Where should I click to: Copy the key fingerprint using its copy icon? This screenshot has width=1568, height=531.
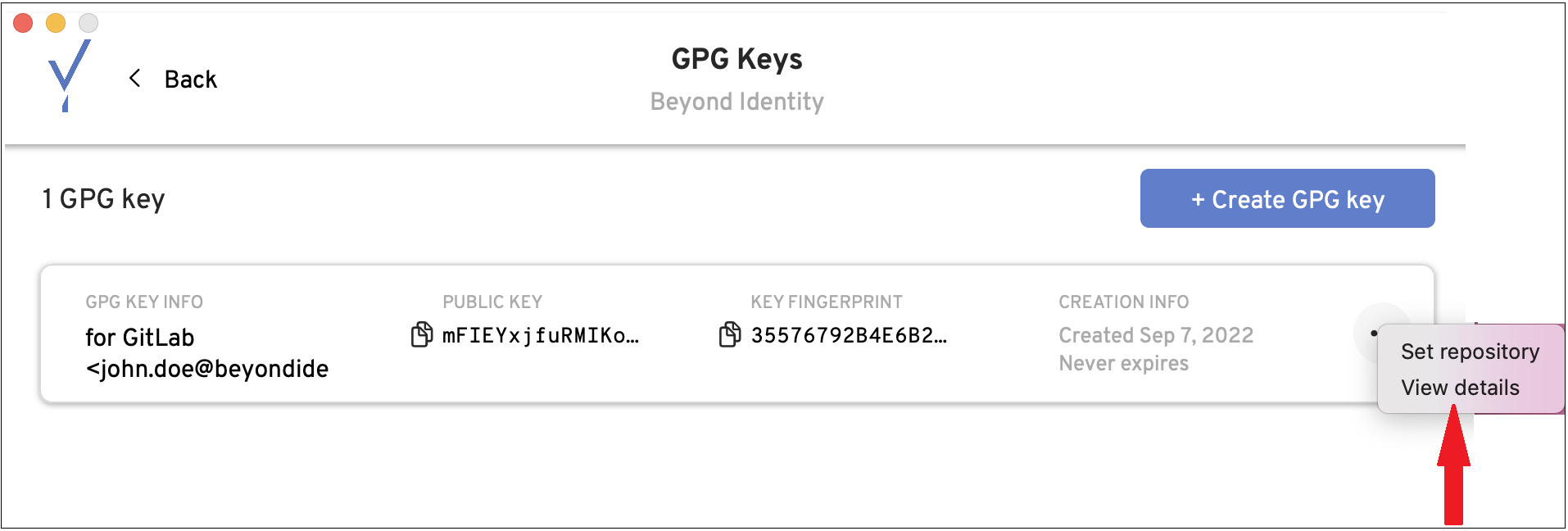click(x=729, y=334)
